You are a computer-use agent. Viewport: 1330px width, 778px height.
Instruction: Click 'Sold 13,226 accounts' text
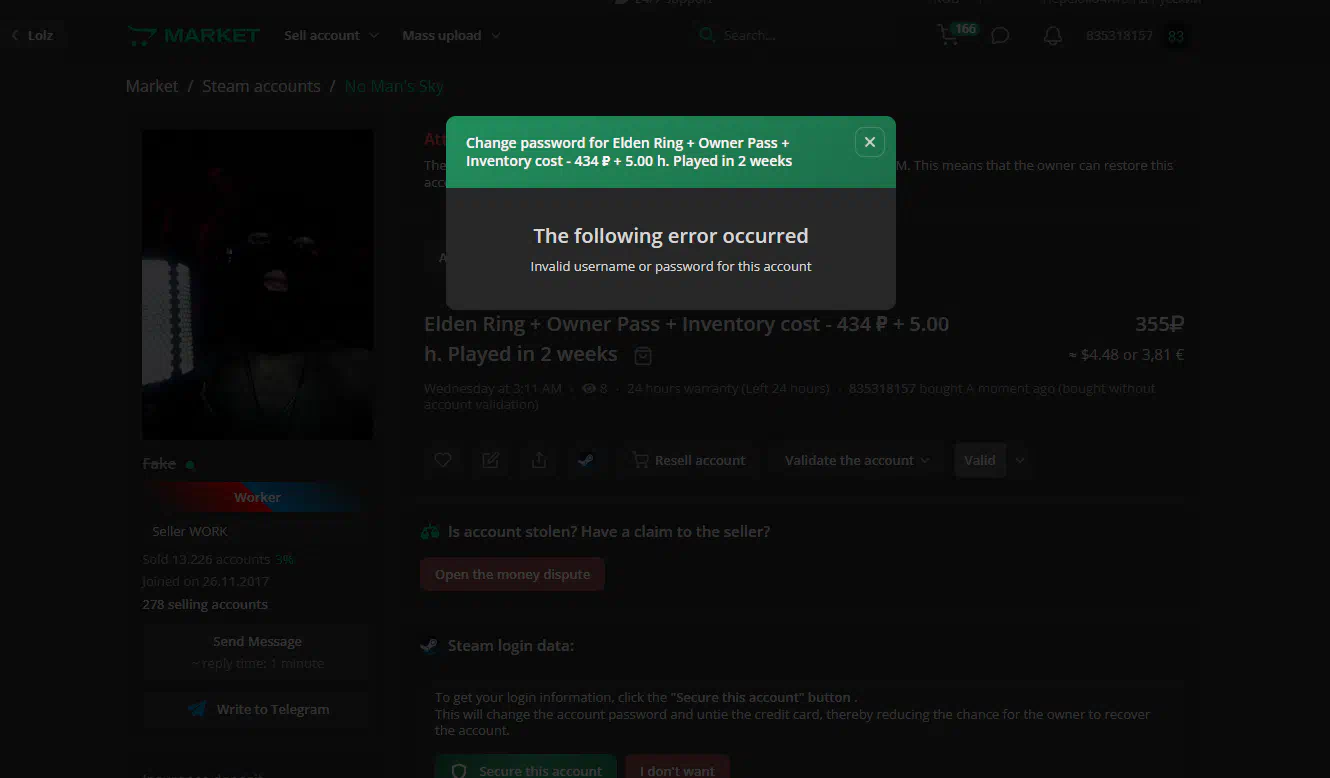click(x=206, y=559)
